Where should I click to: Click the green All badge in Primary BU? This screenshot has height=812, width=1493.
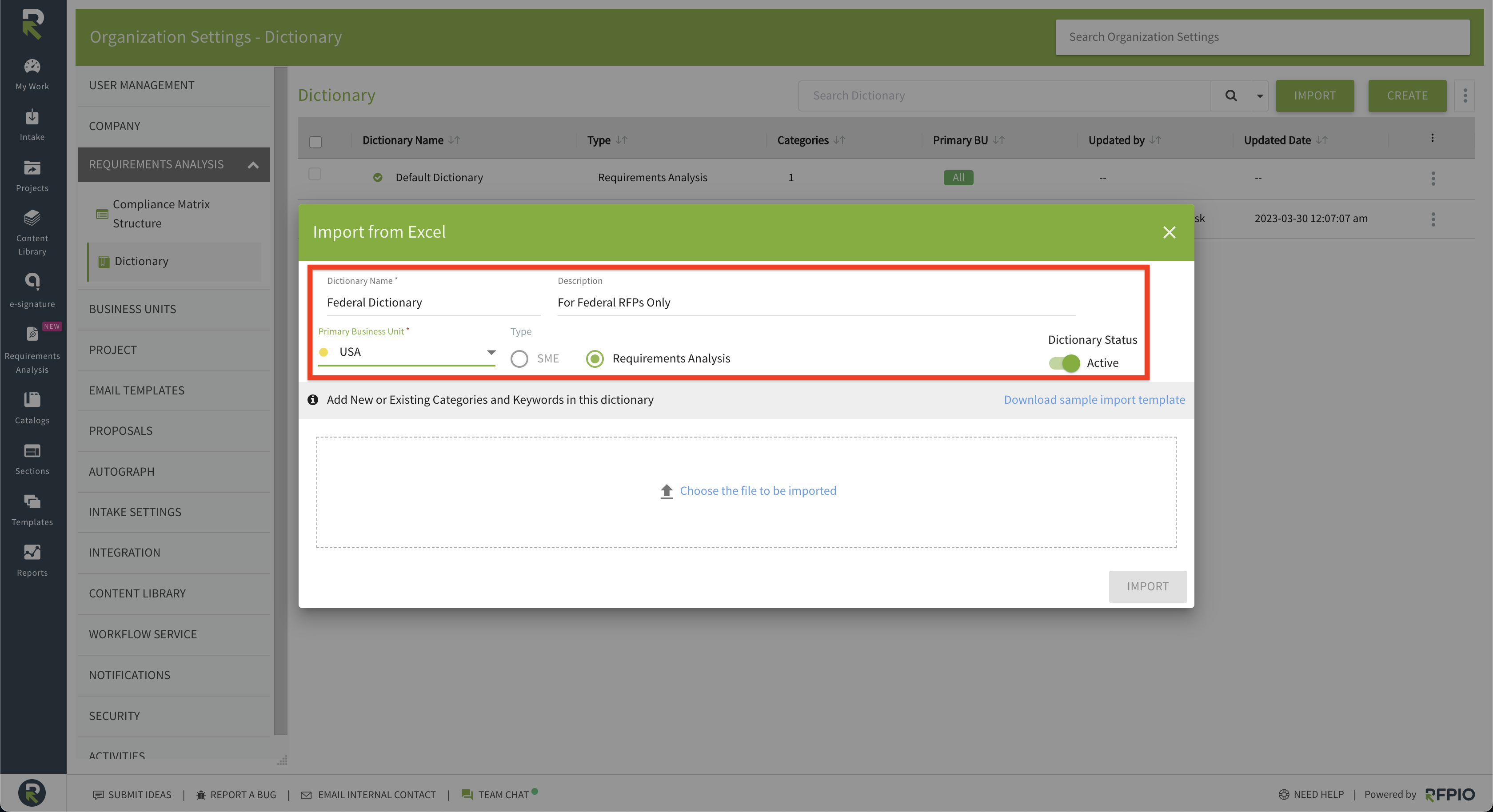(958, 177)
